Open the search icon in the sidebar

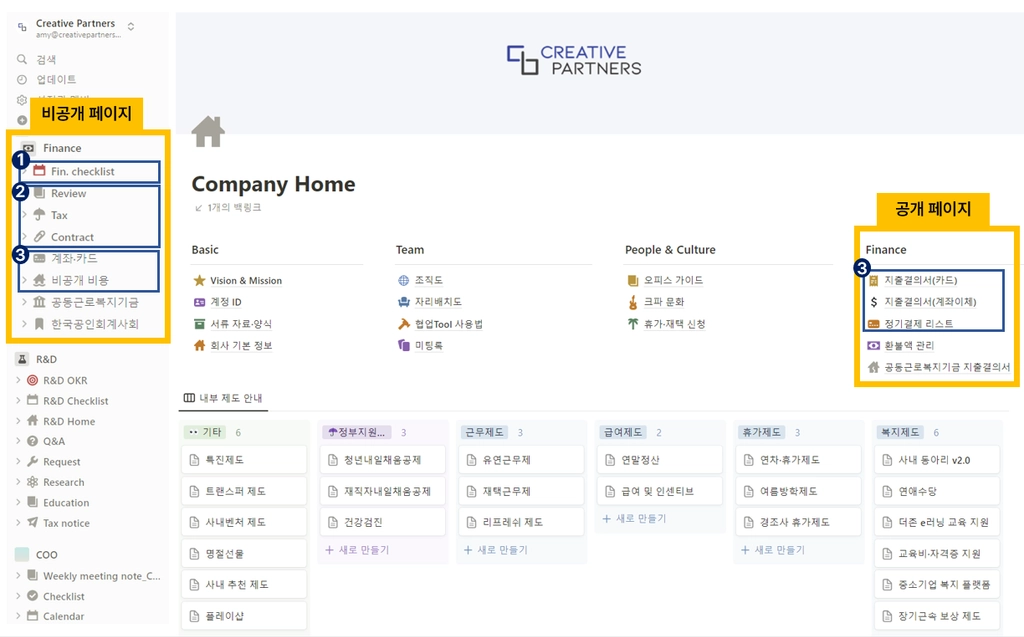[x=22, y=59]
